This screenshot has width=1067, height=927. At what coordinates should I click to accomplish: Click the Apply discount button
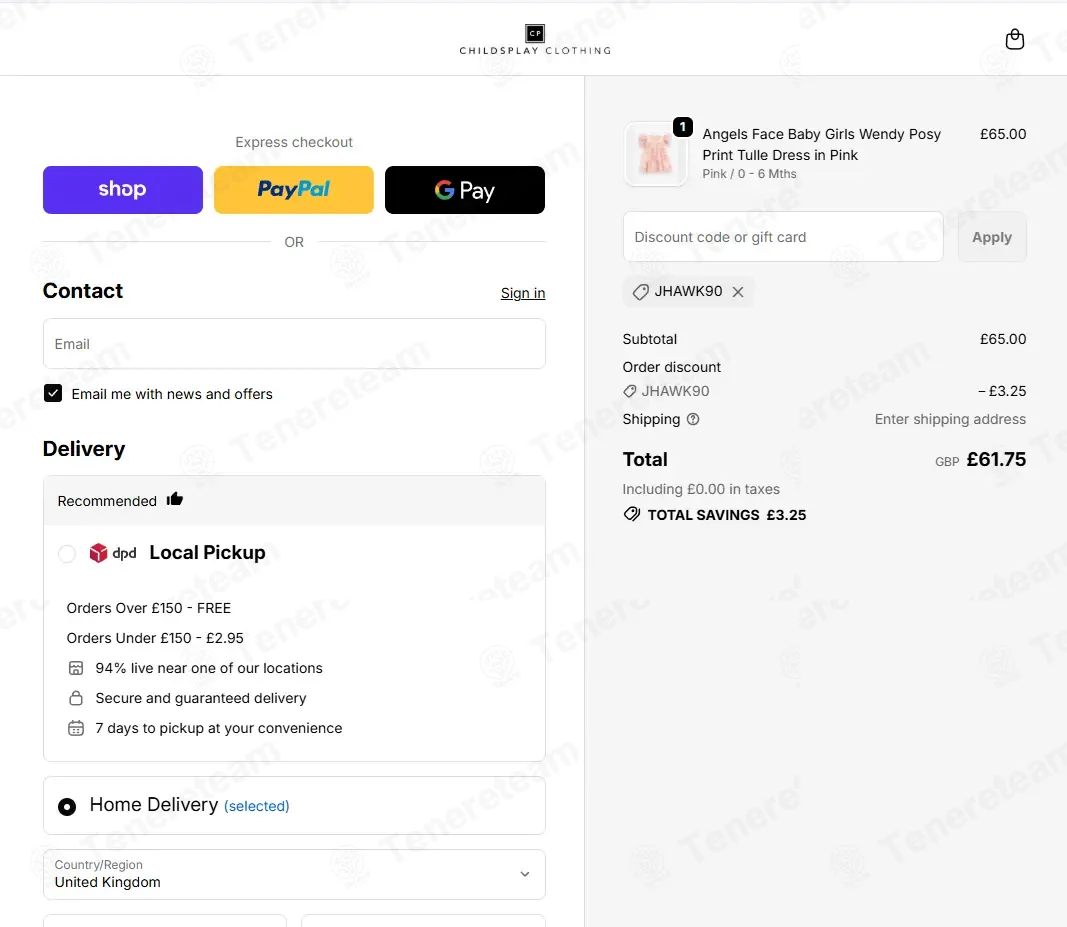pos(991,237)
